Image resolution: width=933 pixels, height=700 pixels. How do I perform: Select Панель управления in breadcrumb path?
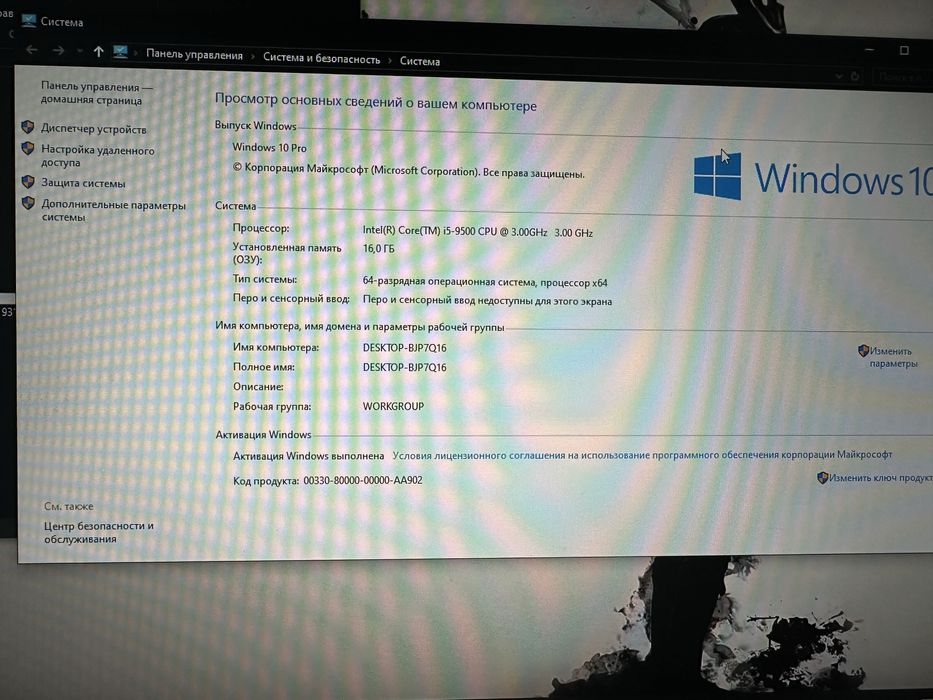click(x=195, y=55)
